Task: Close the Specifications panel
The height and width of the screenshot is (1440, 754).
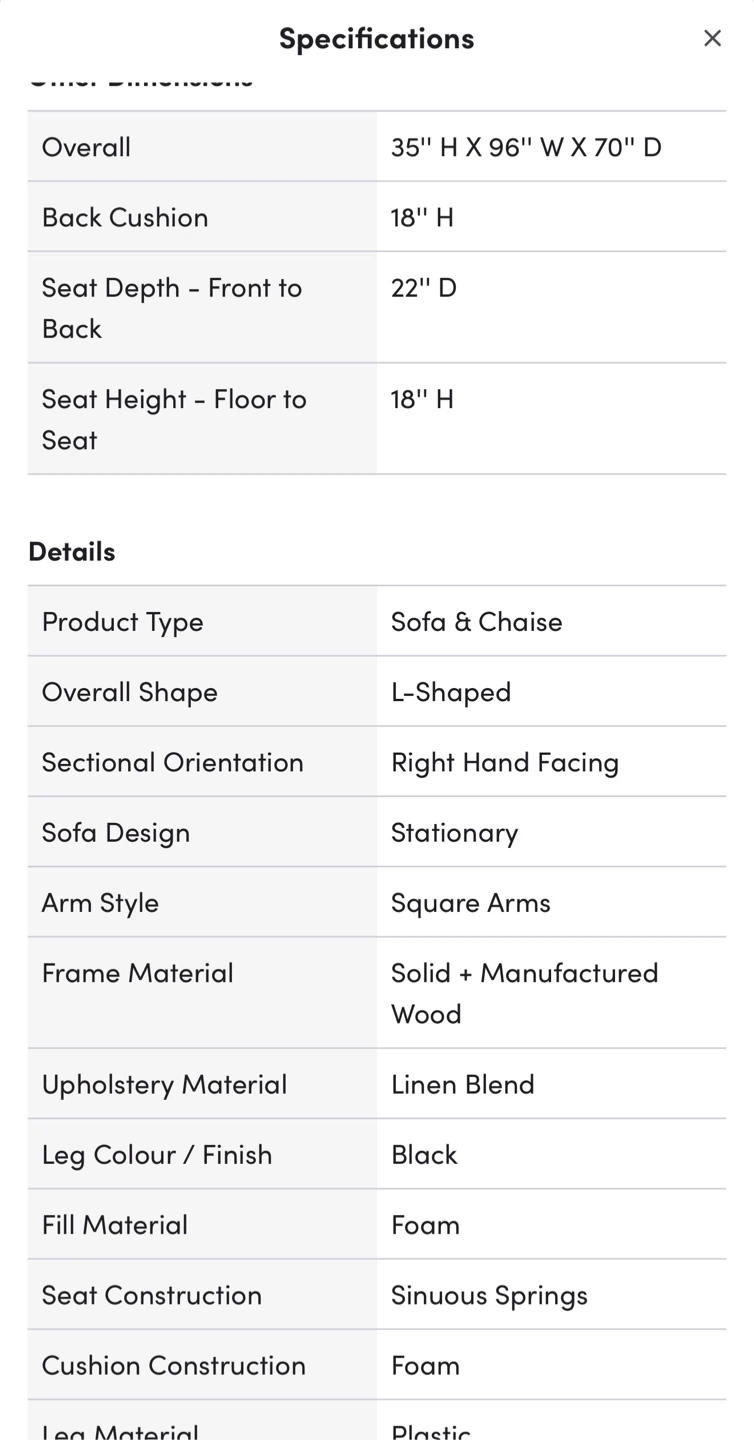Action: (x=712, y=38)
